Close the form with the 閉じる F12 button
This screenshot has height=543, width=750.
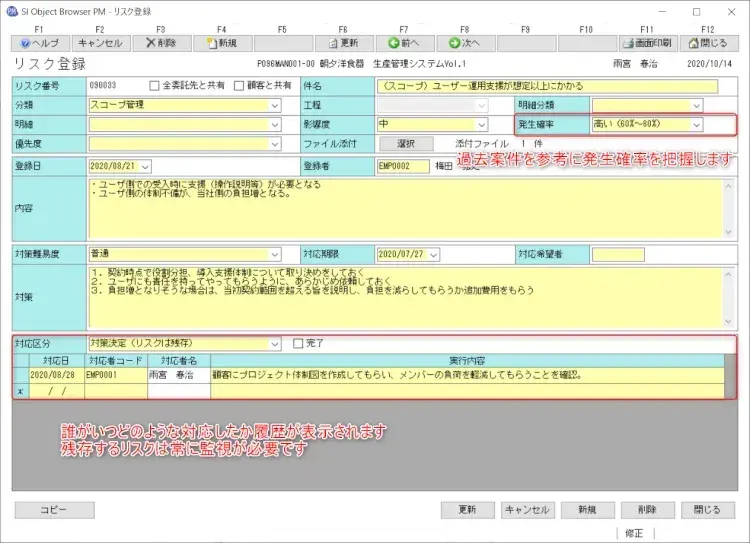click(x=709, y=43)
